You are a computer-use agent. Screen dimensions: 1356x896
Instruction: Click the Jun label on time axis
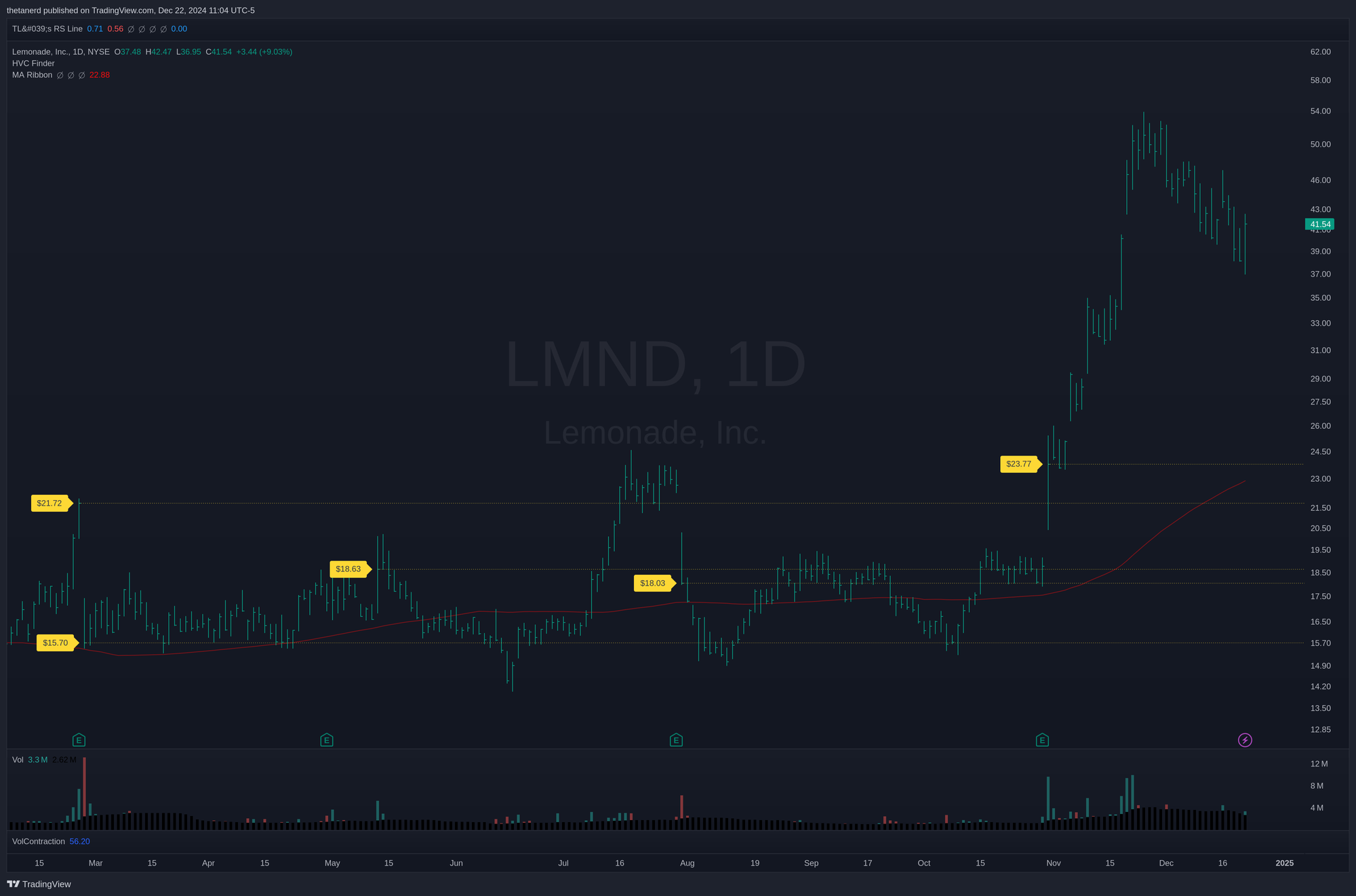pyautogui.click(x=456, y=863)
